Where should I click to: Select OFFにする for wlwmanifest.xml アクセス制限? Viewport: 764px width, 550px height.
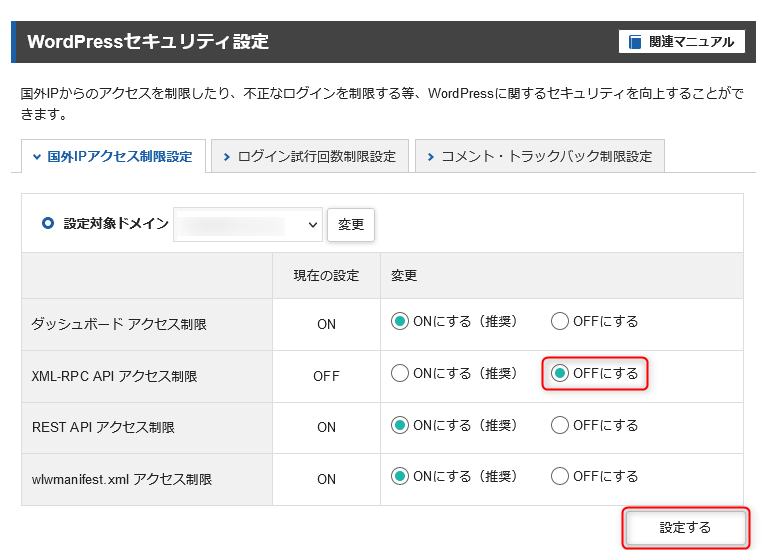point(559,476)
